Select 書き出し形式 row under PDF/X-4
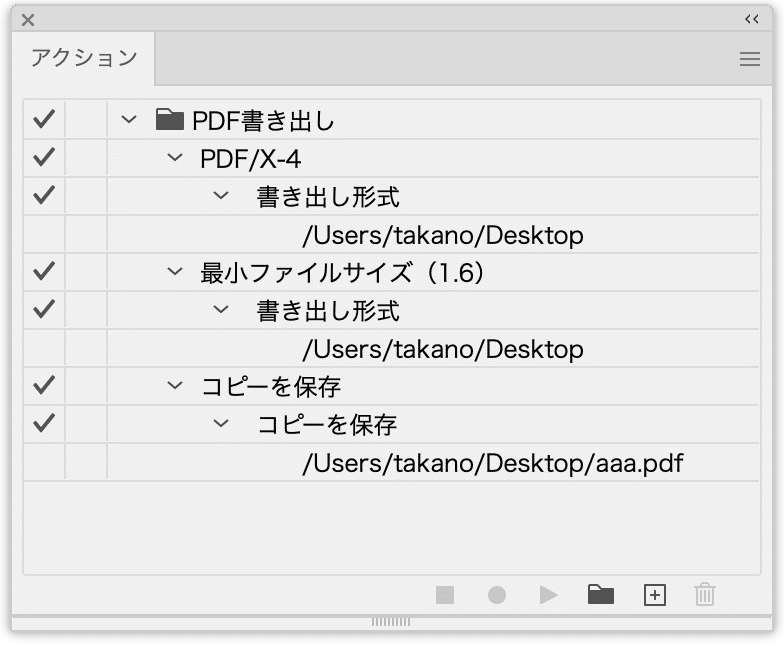The width and height of the screenshot is (784, 646). point(328,197)
